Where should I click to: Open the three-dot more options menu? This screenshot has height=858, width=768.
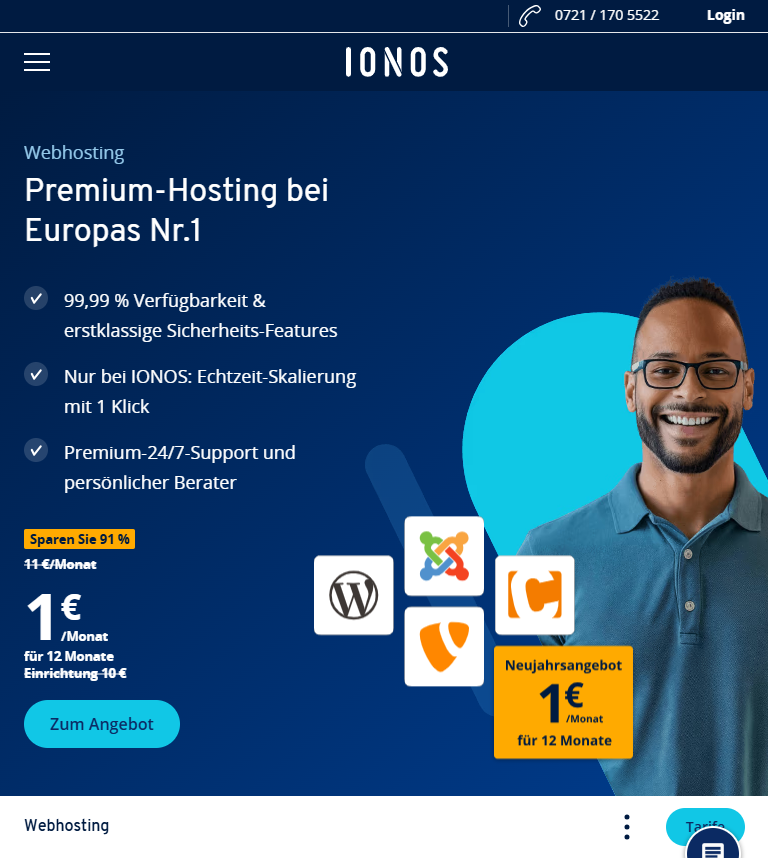[x=627, y=827]
